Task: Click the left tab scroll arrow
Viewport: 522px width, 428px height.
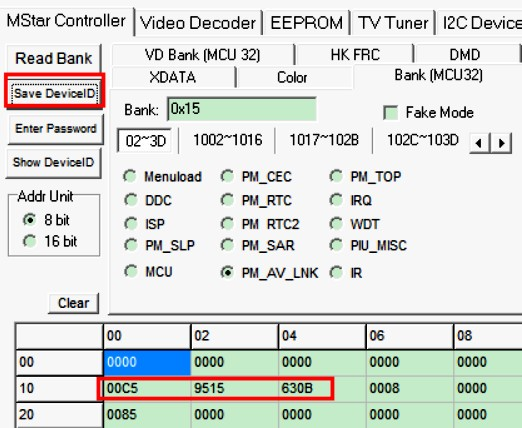Action: [x=479, y=143]
